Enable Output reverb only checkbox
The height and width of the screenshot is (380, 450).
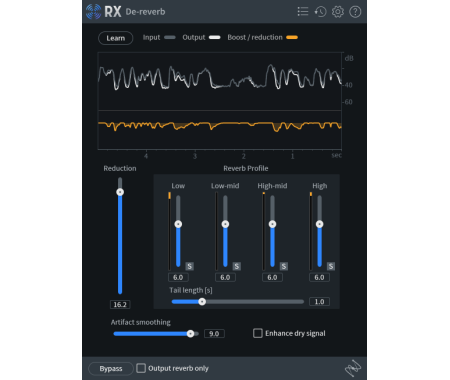pyautogui.click(x=141, y=368)
